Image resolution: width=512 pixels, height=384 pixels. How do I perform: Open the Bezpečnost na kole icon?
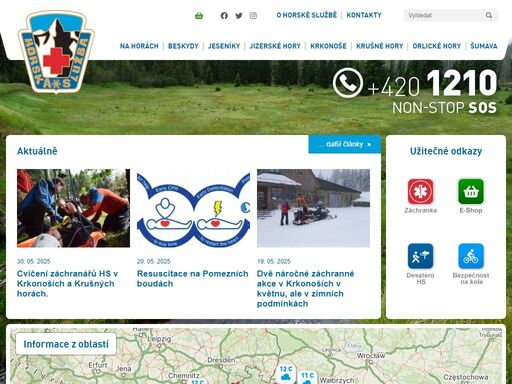471,256
